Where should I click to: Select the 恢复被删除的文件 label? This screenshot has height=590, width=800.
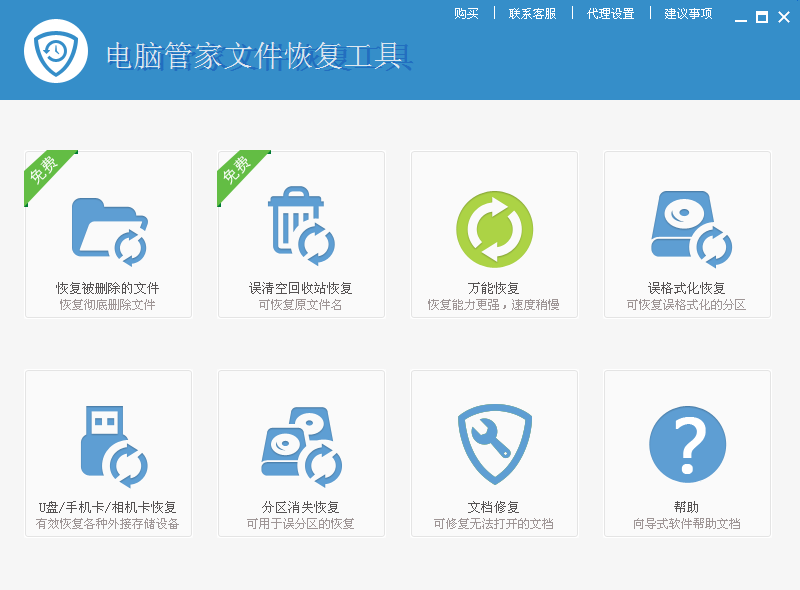tap(108, 288)
